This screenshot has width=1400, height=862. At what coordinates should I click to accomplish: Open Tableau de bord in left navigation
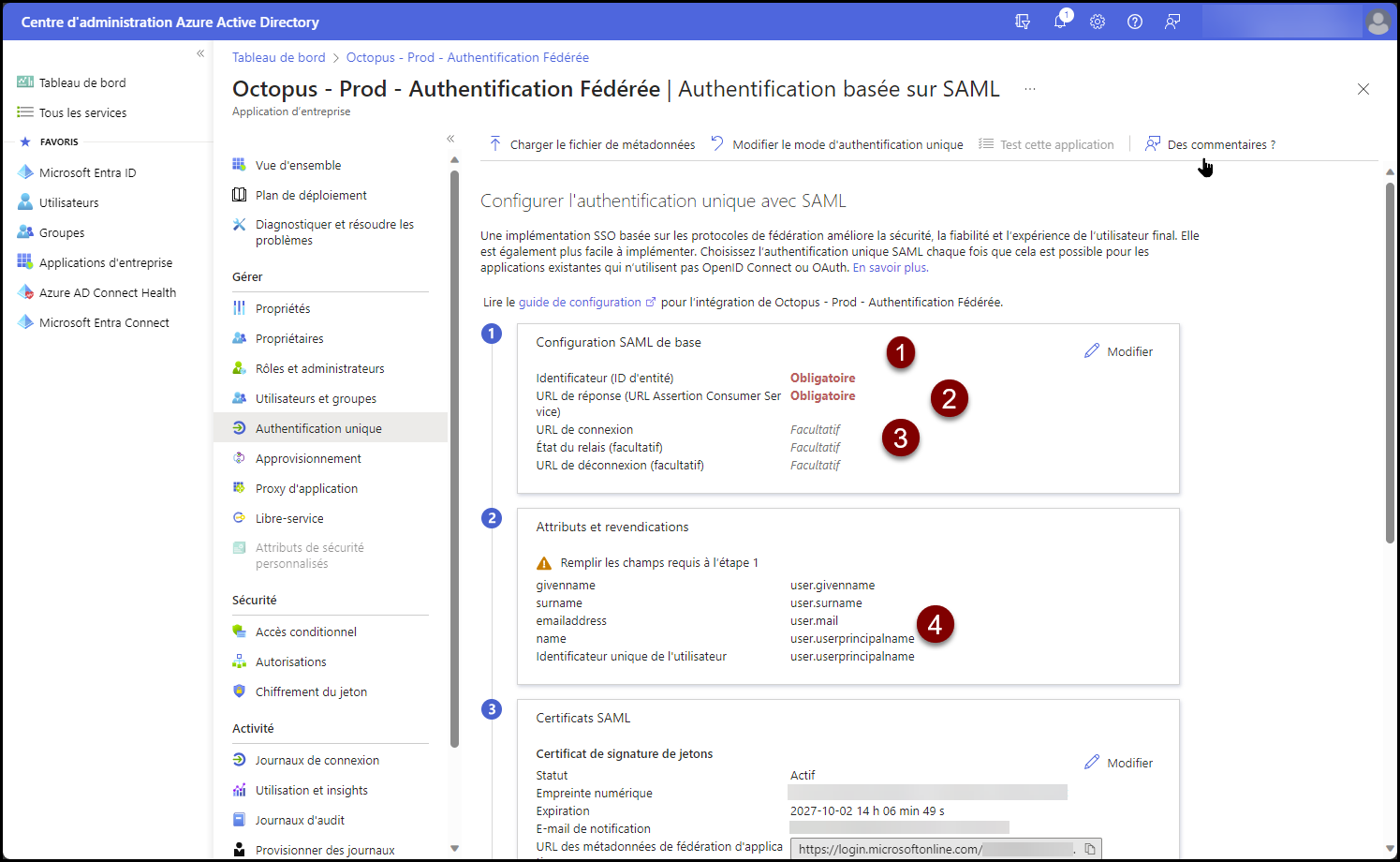tap(72, 82)
